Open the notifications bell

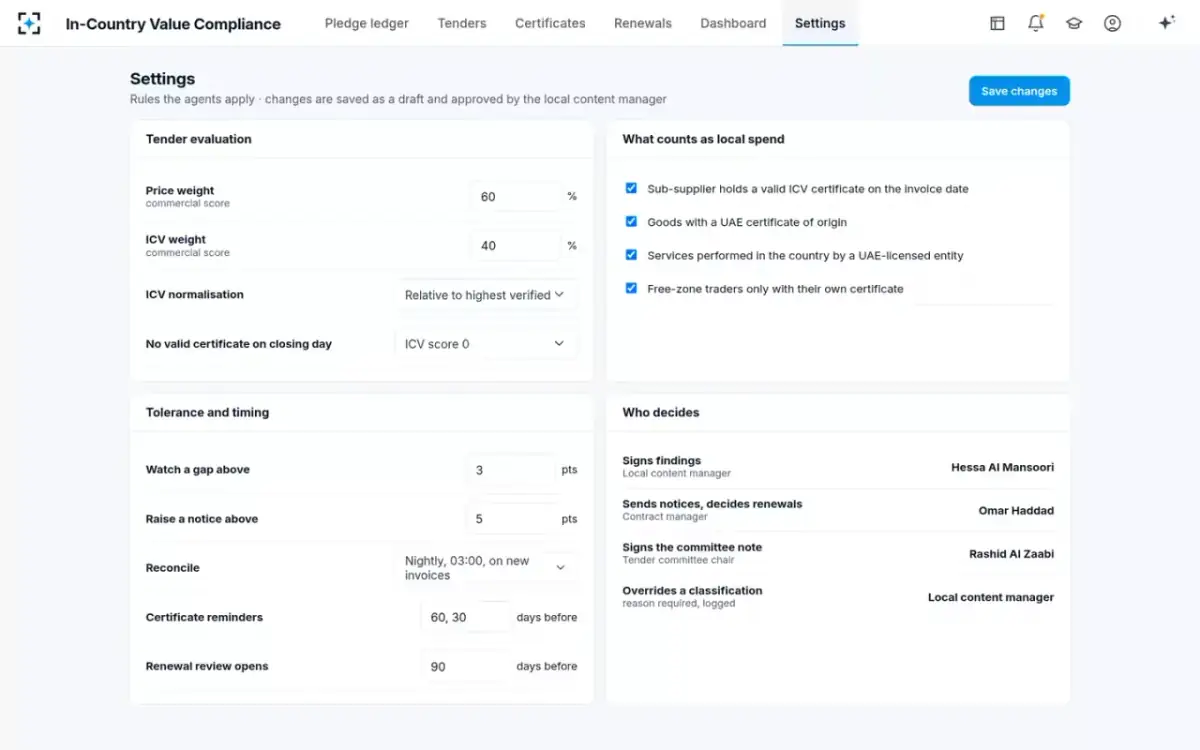point(1036,23)
